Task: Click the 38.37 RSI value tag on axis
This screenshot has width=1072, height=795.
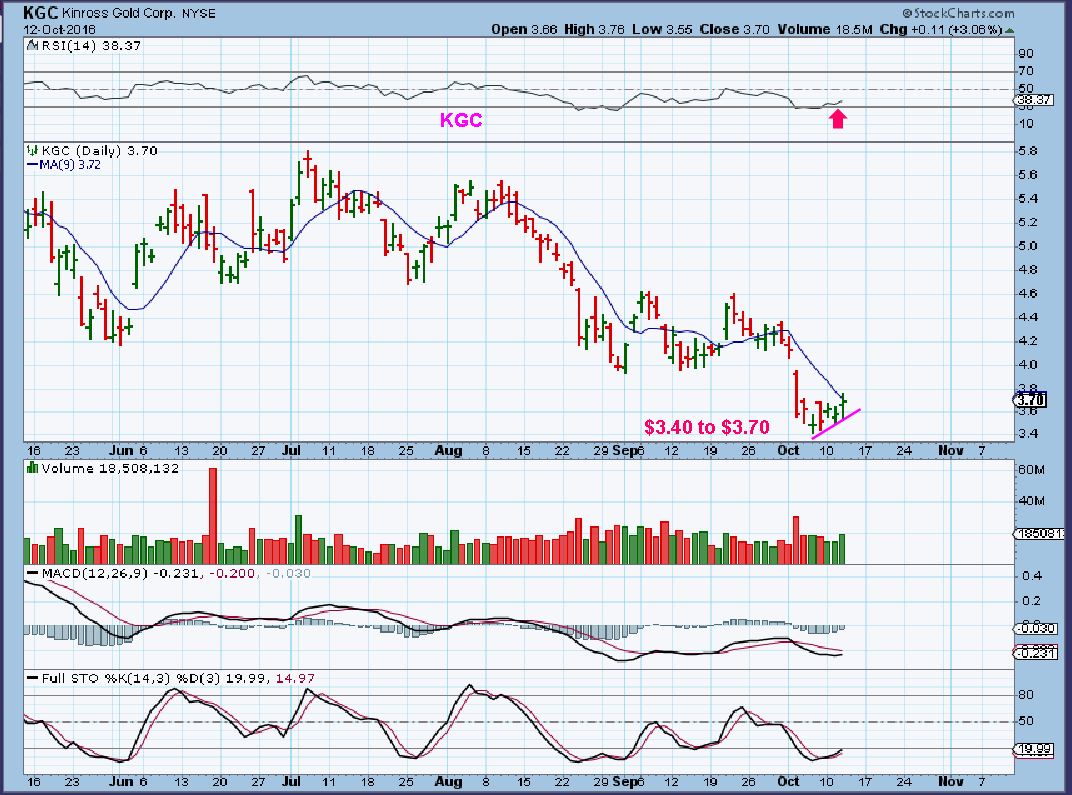Action: (x=1033, y=100)
